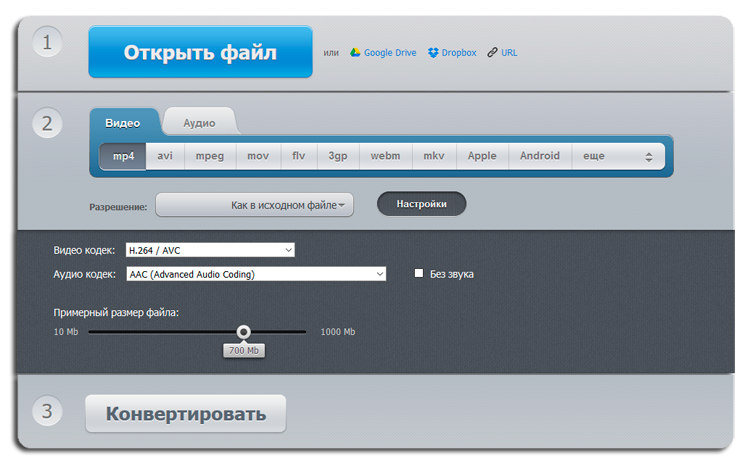Select the mkv format option

point(433,157)
